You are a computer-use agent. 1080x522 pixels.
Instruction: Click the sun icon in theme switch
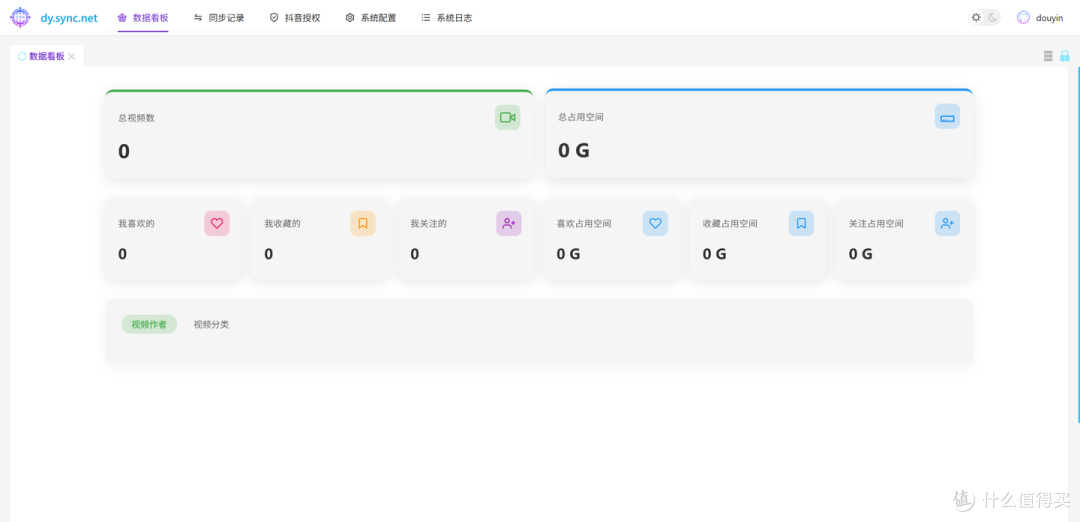[x=976, y=18]
